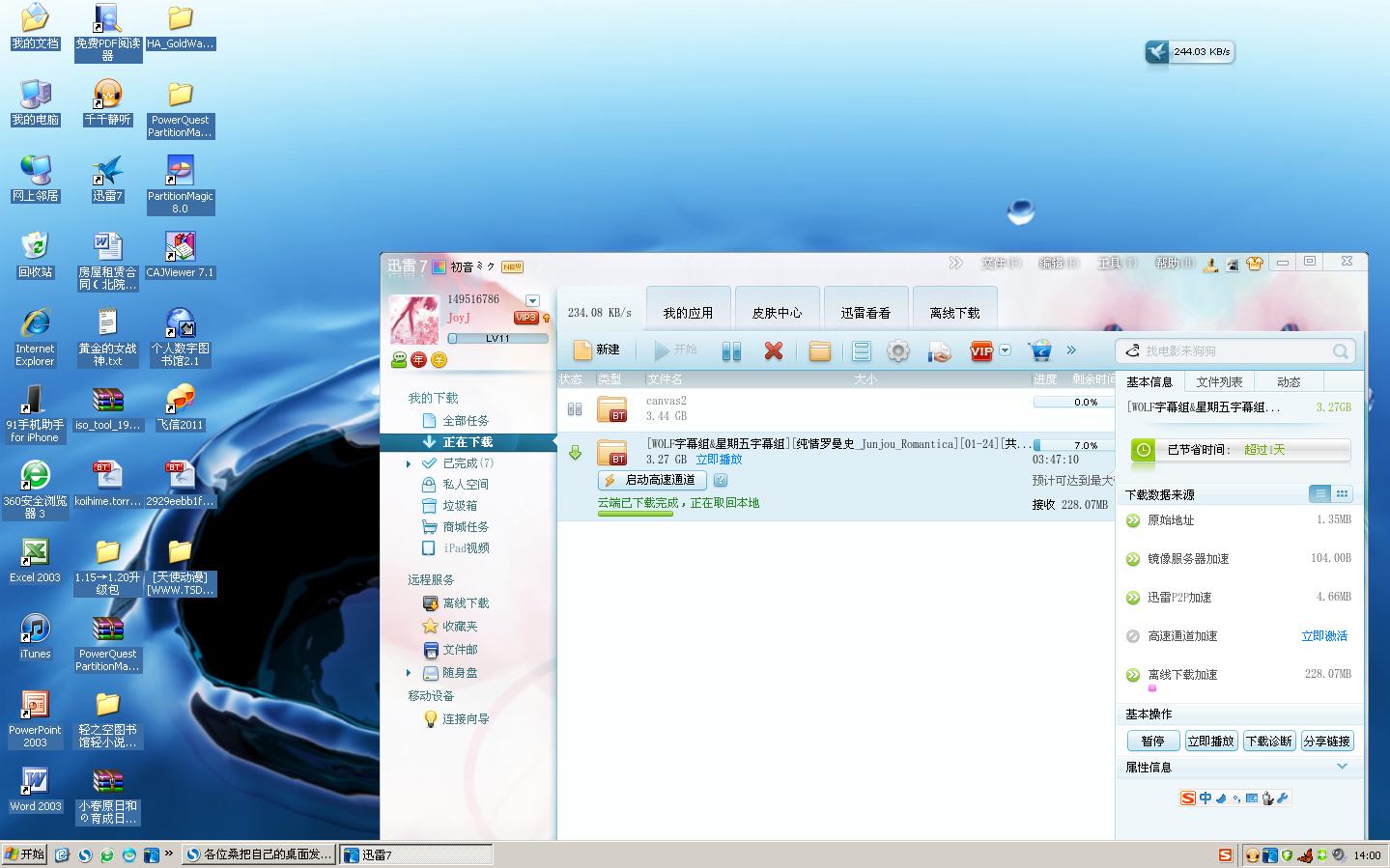Click the 新建 new task button
The height and width of the screenshot is (868, 1390).
pos(596,350)
